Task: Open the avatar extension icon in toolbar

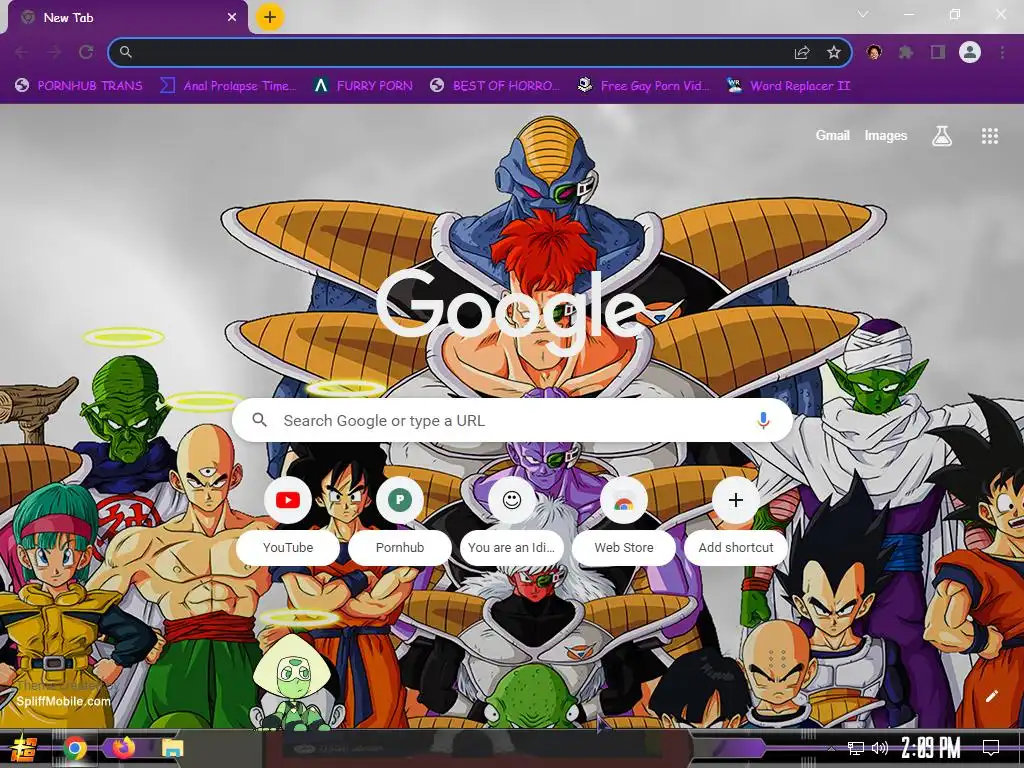Action: tap(874, 52)
